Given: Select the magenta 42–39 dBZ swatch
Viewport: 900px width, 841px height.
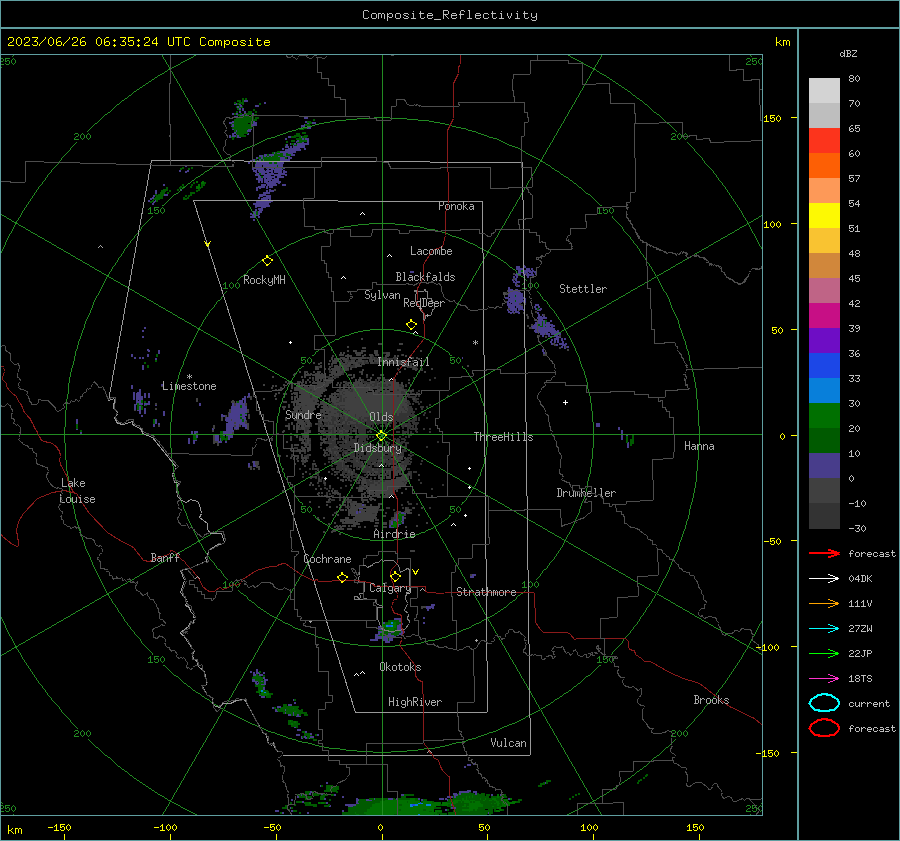Looking at the screenshot, I should coord(824,316).
